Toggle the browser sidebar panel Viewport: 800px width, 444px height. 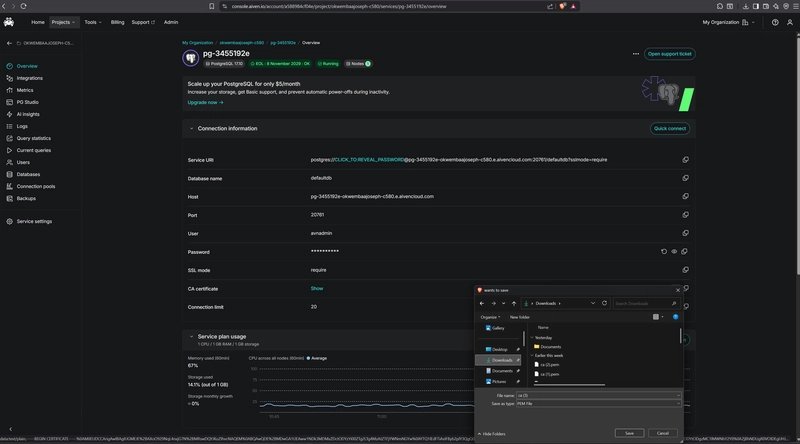pyautogui.click(x=756, y=6)
